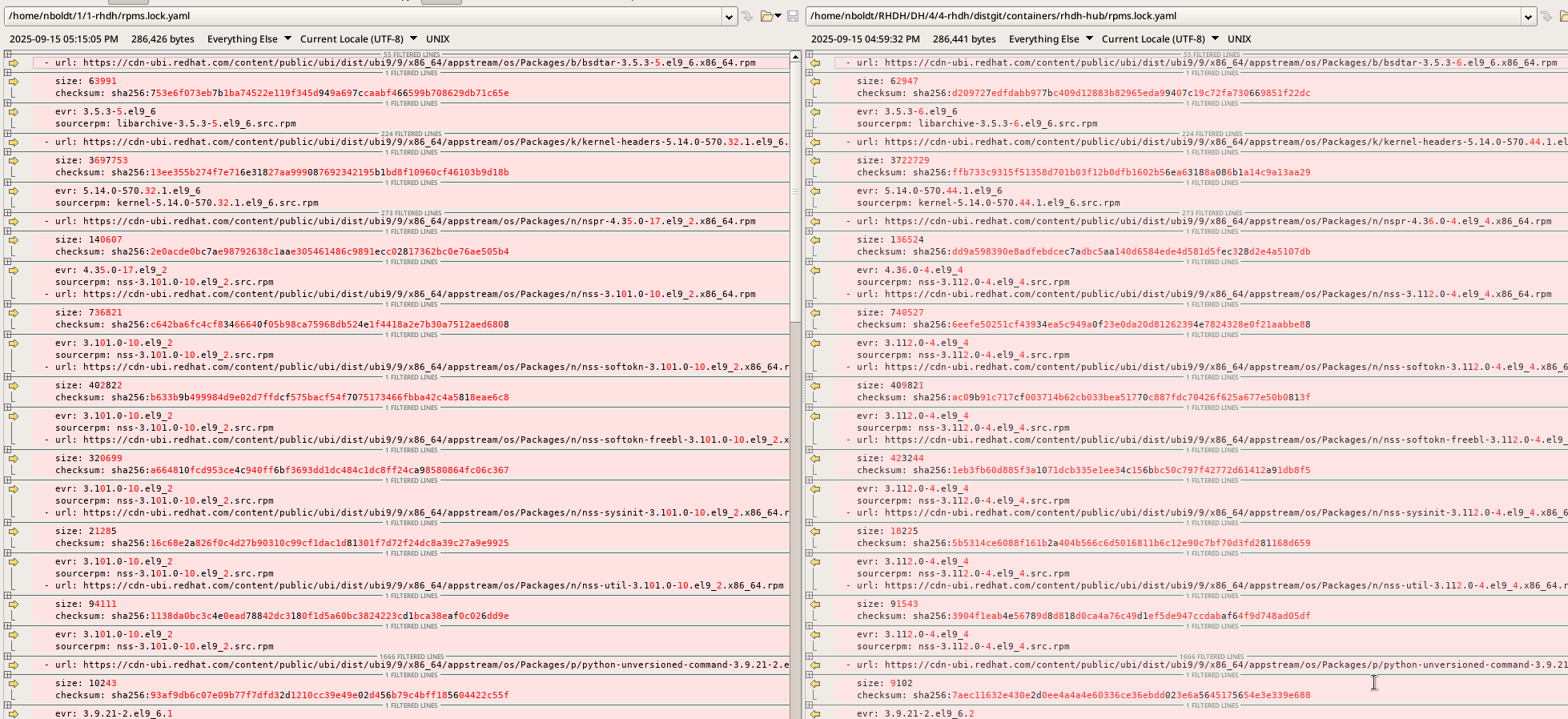The width and height of the screenshot is (1568, 719).
Task: Expand the right pane's 1666 filtered lines
Action: tap(809, 657)
